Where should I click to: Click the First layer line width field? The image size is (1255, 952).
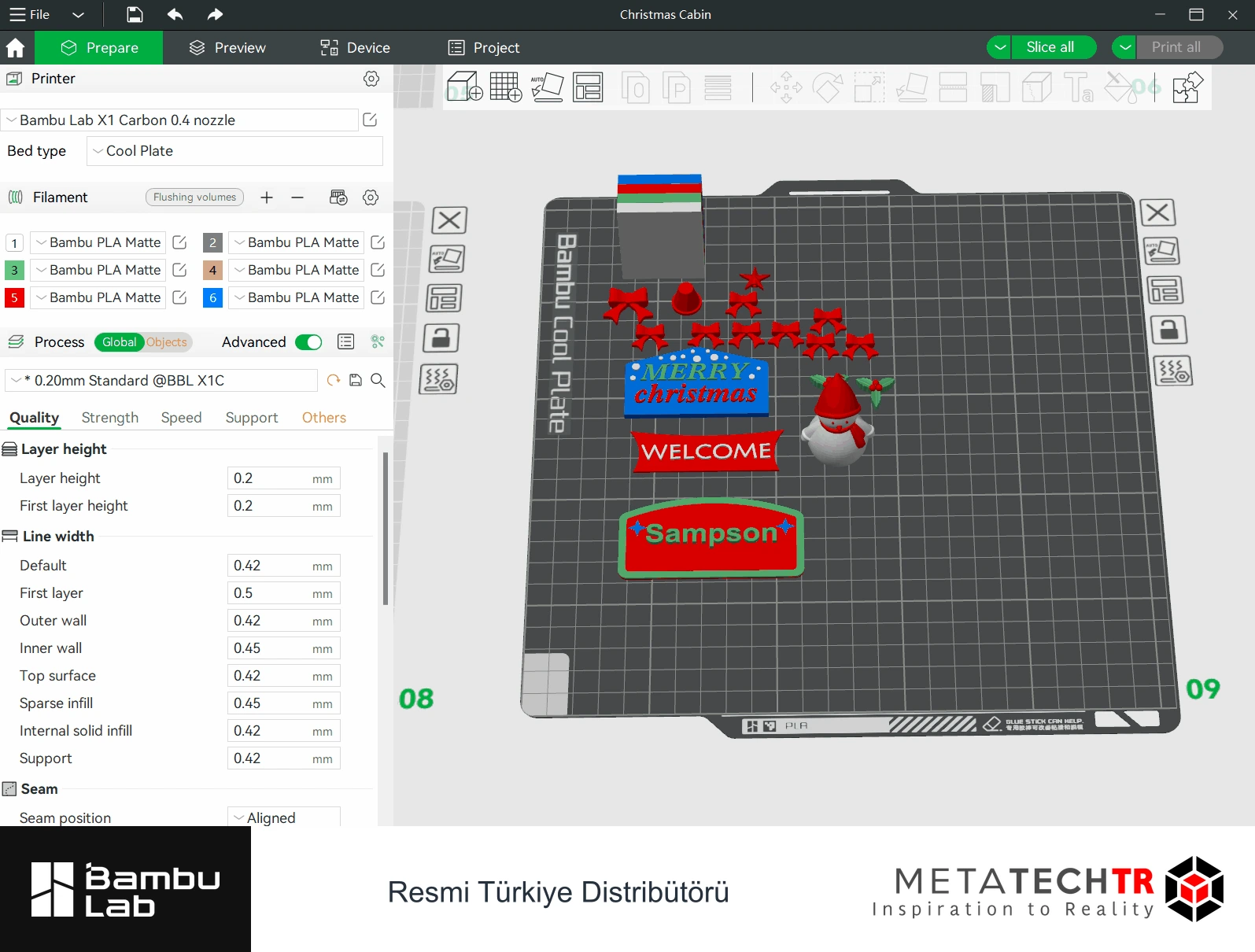[283, 593]
